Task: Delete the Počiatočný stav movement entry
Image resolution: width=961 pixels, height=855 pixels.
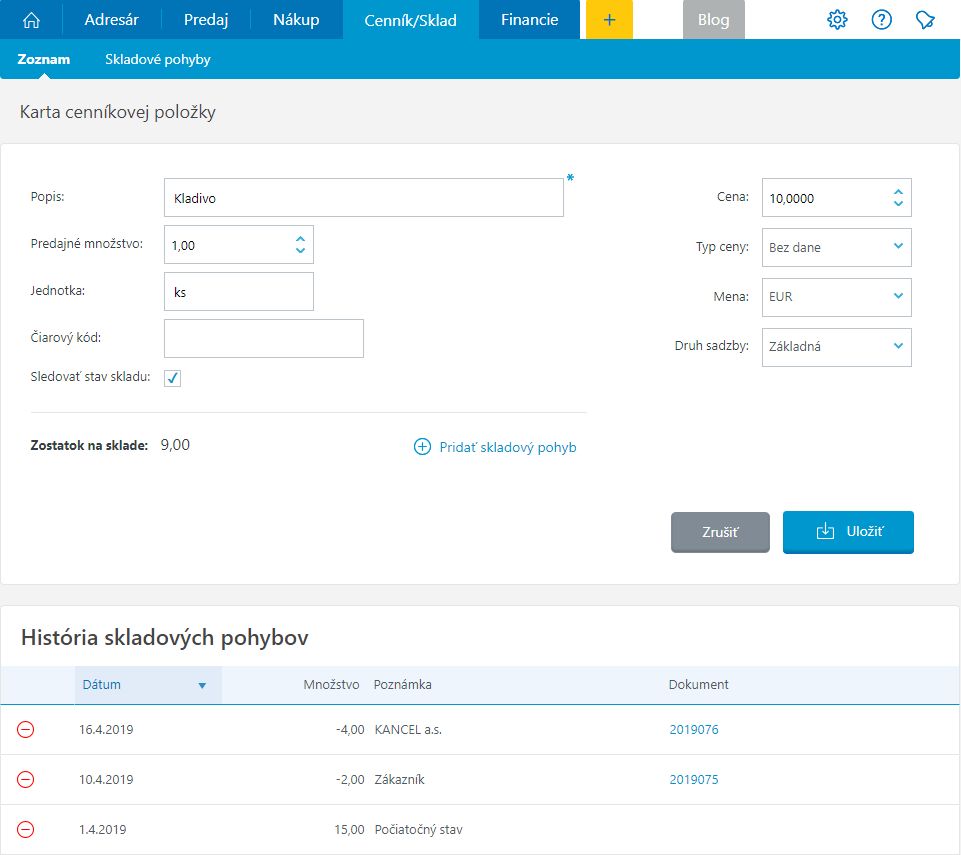Action: tap(26, 830)
